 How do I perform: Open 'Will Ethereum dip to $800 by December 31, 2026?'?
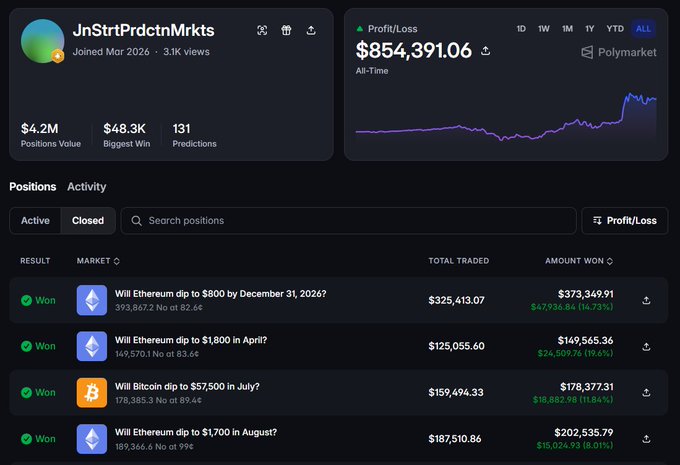[220, 294]
